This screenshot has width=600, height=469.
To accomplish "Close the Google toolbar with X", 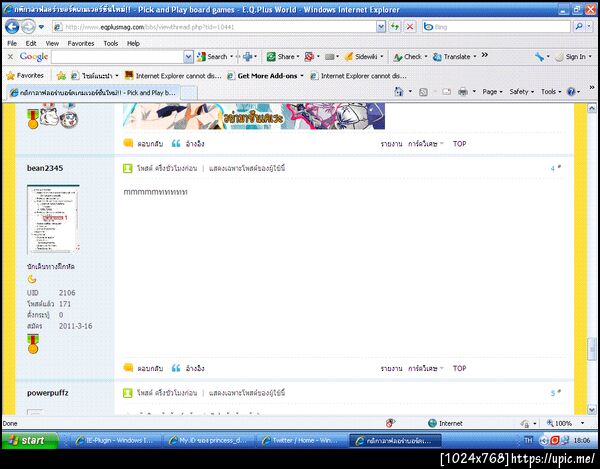I will 10,57.
